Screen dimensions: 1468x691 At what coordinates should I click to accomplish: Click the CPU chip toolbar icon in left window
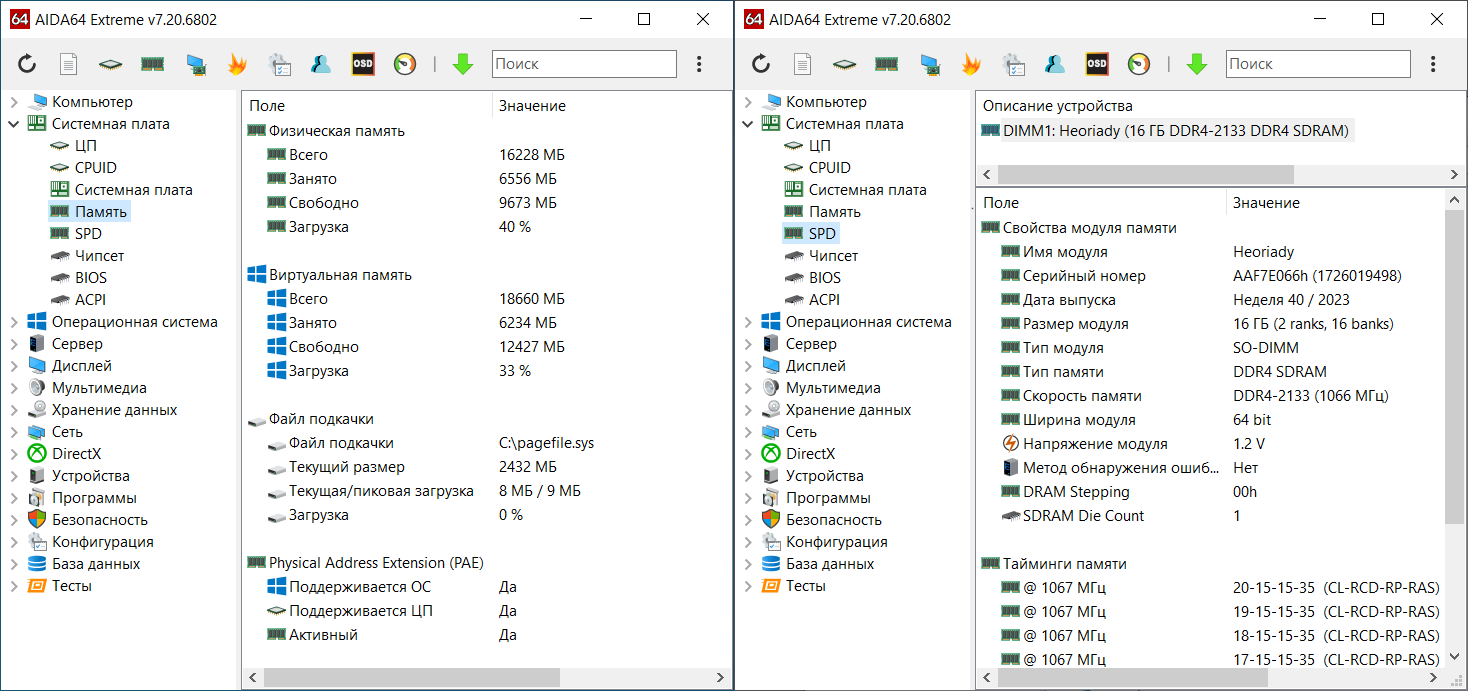[x=110, y=64]
